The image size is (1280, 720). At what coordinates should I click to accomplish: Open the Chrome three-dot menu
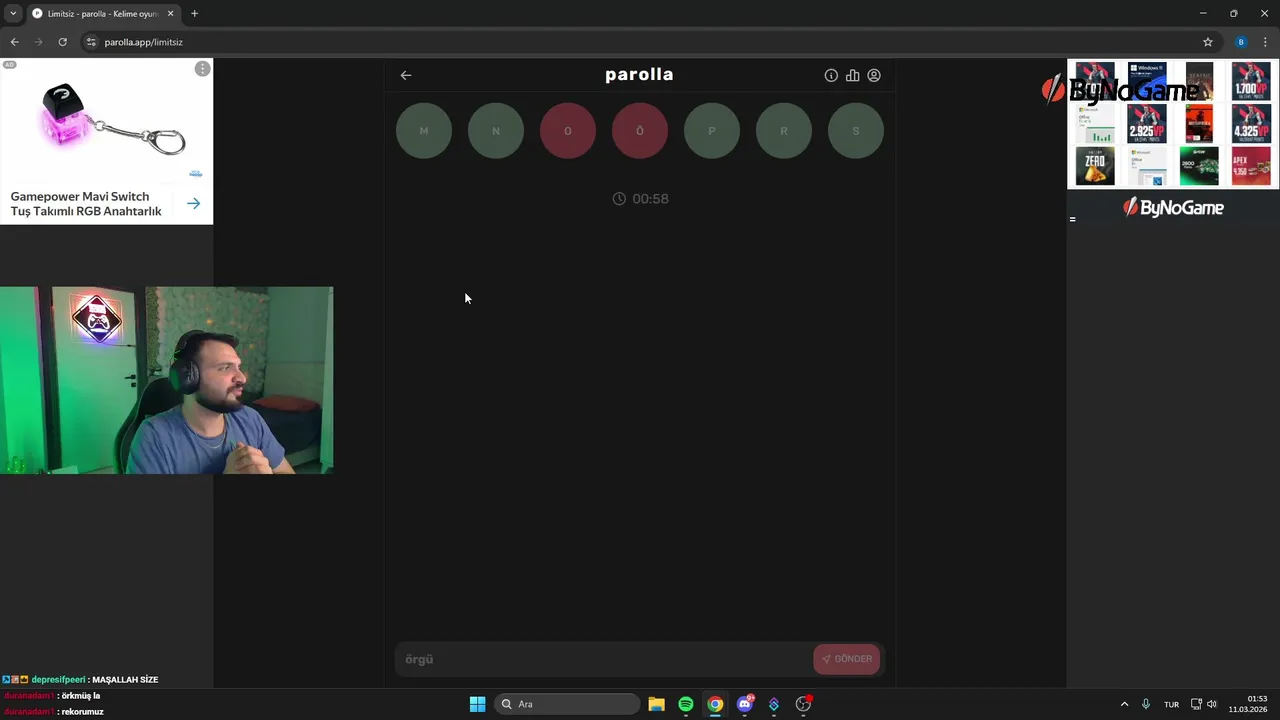1265,42
